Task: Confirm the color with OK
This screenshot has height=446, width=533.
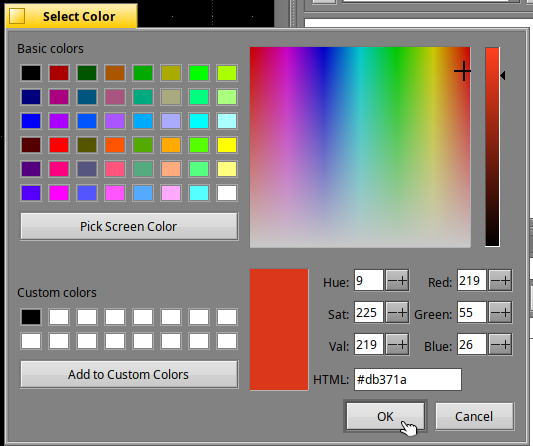Action: click(385, 416)
